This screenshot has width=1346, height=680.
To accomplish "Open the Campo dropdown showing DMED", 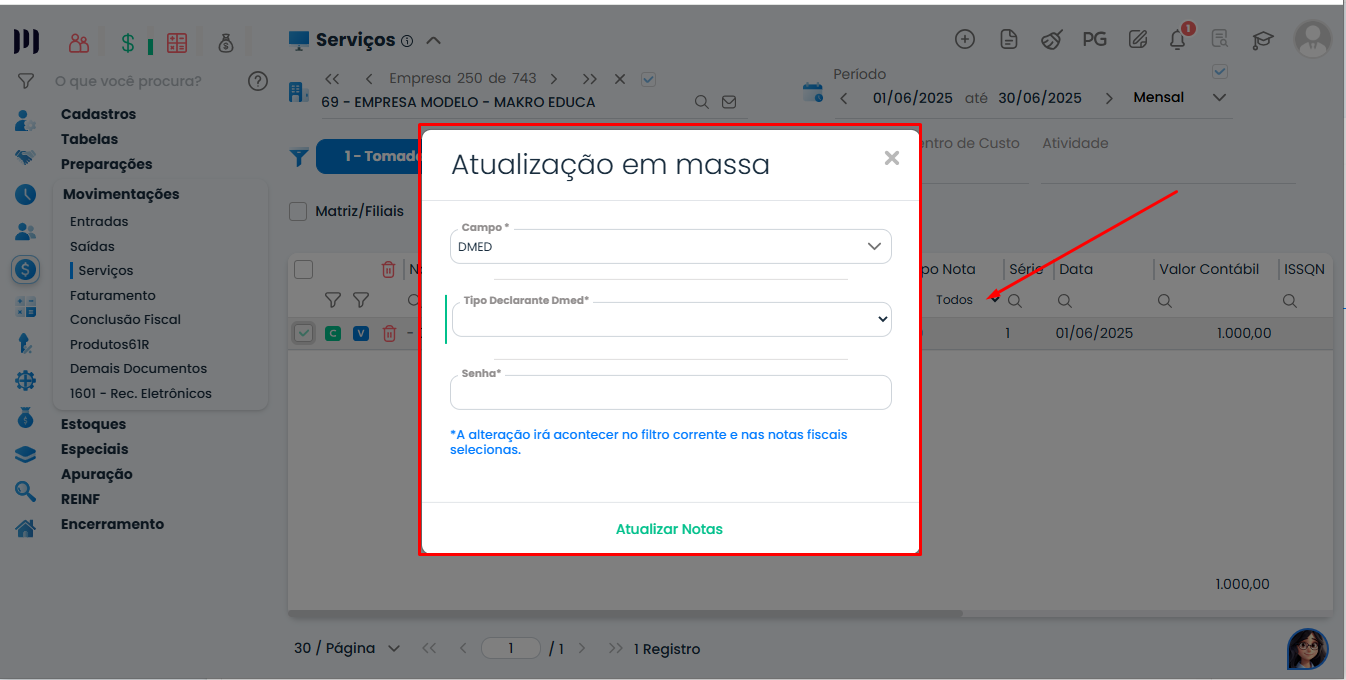I will 671,246.
